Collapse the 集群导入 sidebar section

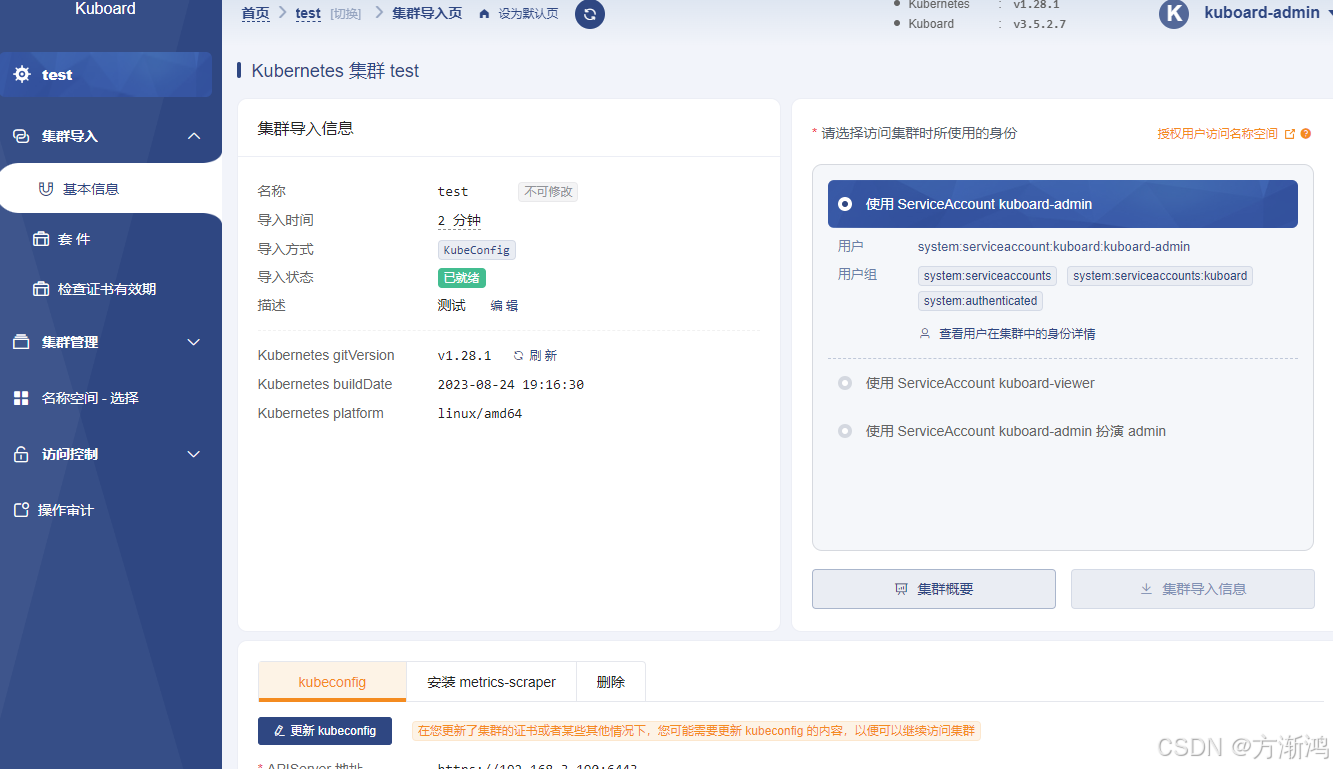click(194, 136)
